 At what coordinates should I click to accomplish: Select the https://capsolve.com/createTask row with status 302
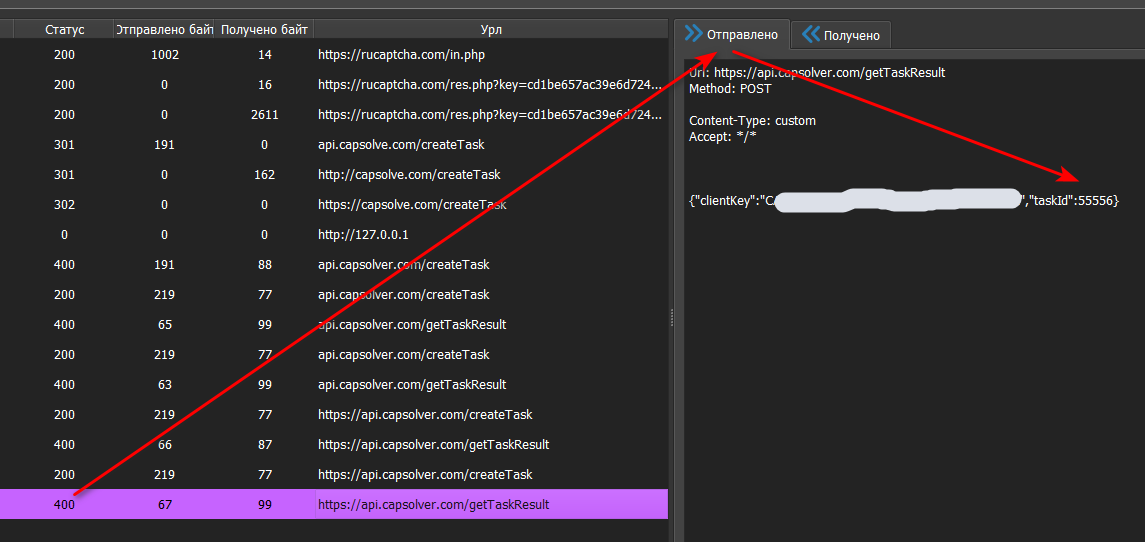coord(412,205)
